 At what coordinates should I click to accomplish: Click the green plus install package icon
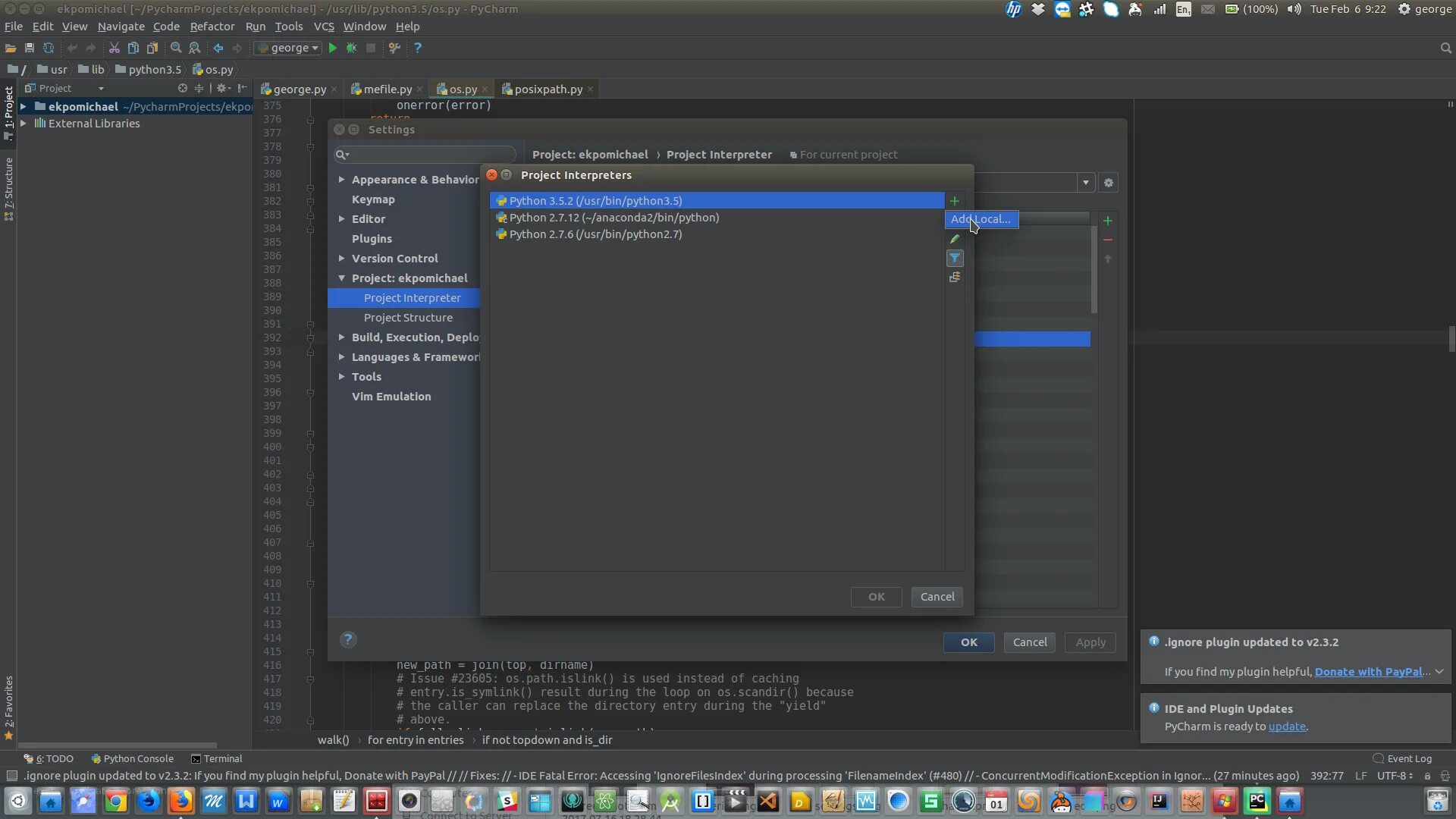click(x=1108, y=221)
